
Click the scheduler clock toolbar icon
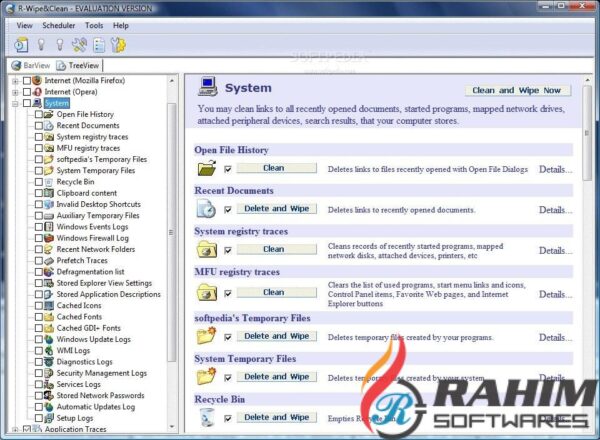21,45
